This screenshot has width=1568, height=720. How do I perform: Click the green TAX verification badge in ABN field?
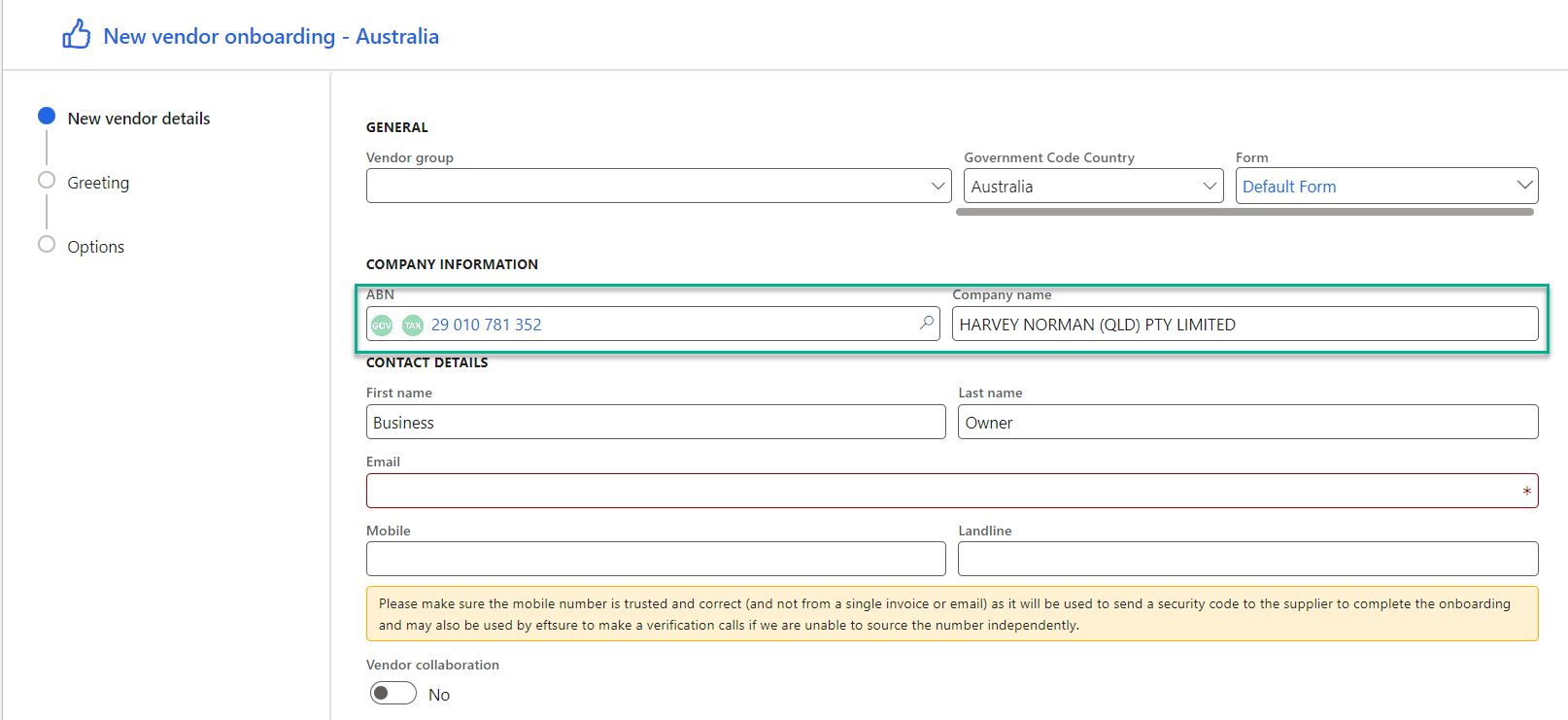click(413, 325)
